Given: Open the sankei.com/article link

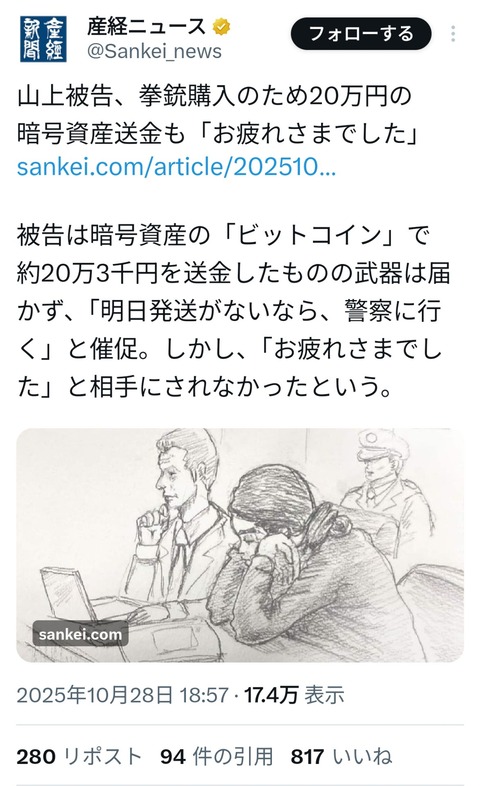Looking at the screenshot, I should click(176, 167).
